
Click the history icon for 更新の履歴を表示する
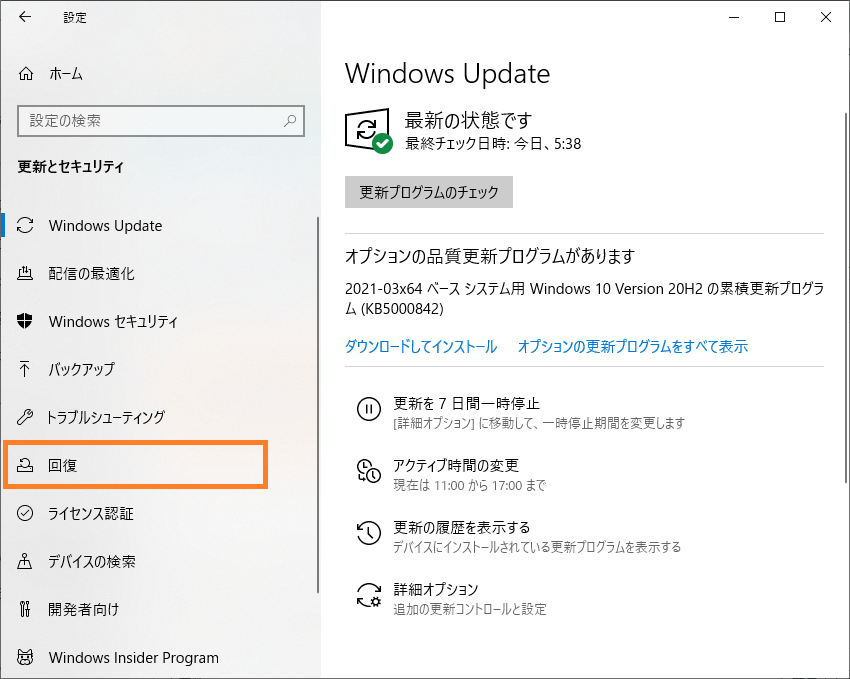tap(369, 533)
